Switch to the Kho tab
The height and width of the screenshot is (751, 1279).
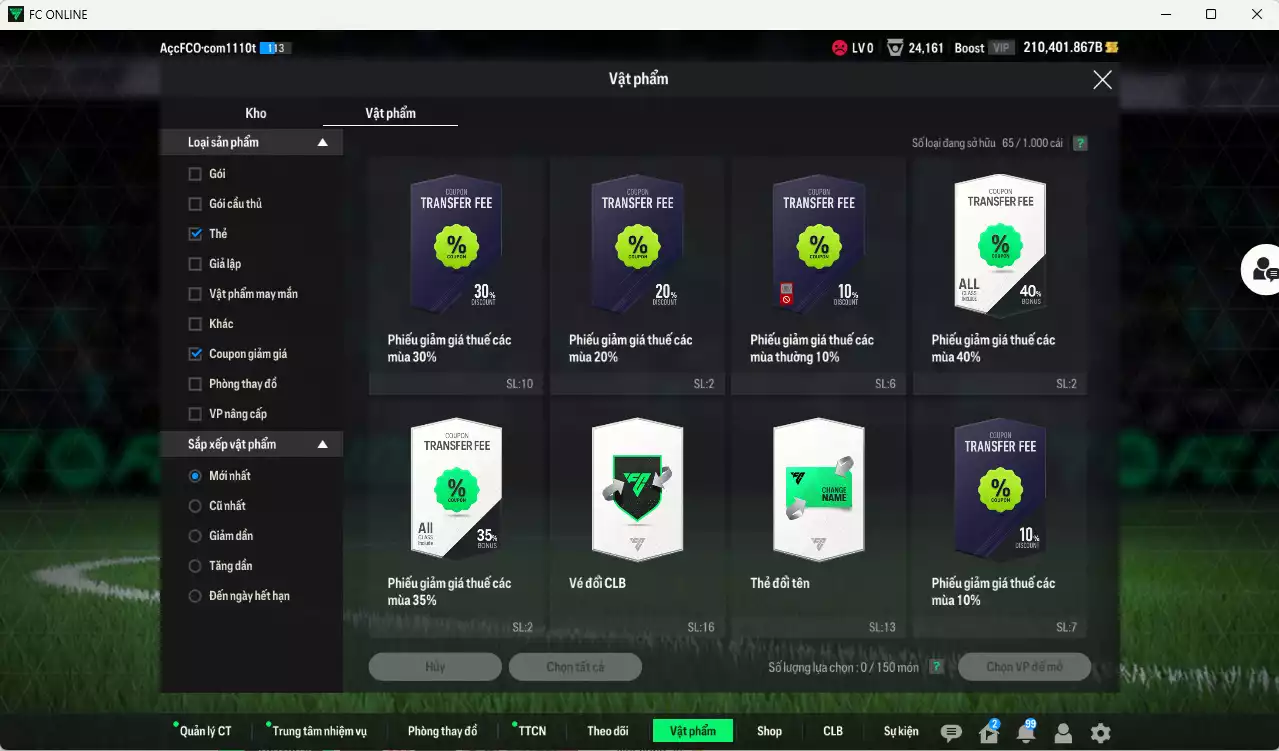[256, 113]
